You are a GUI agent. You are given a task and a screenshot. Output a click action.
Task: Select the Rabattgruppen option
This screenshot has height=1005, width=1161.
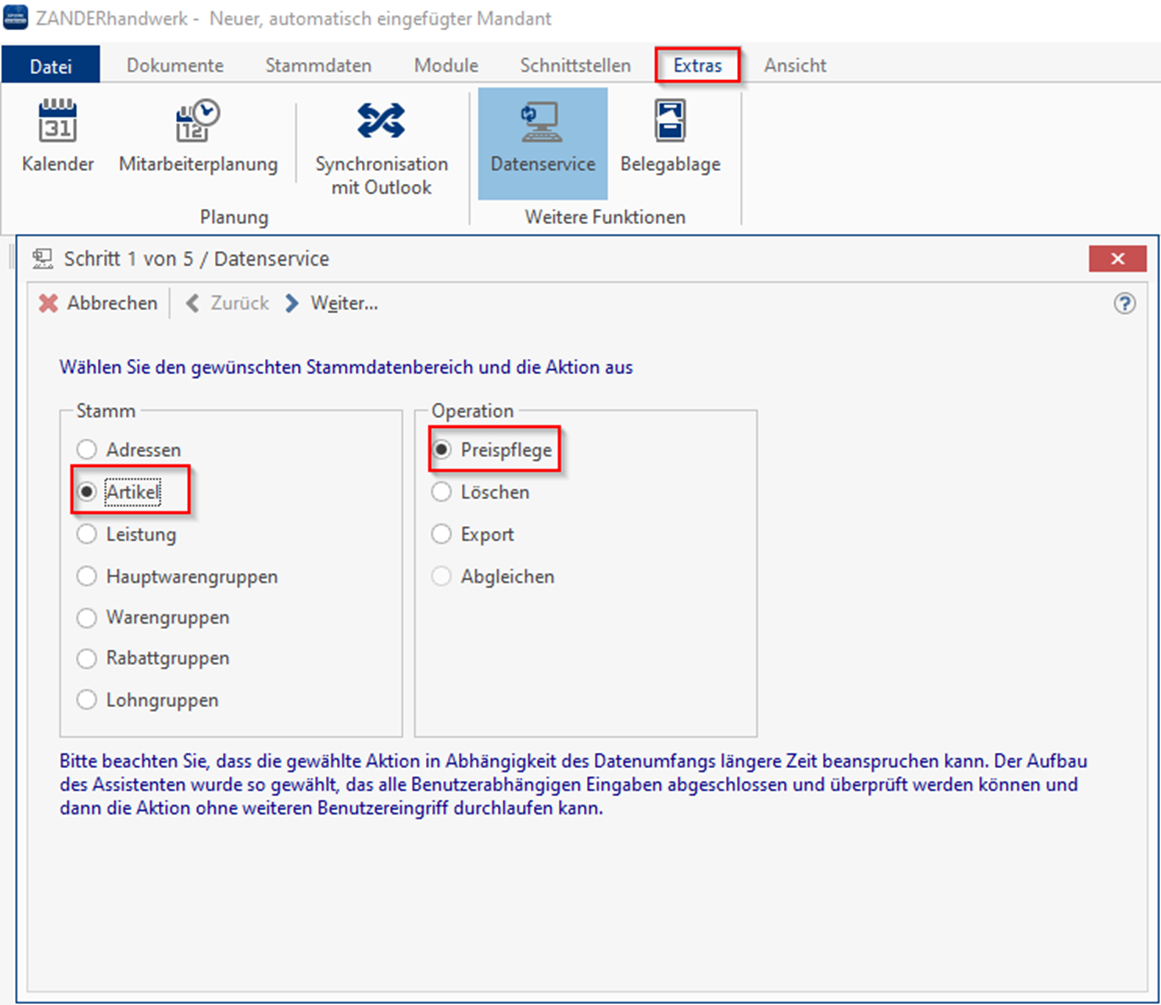click(x=87, y=659)
